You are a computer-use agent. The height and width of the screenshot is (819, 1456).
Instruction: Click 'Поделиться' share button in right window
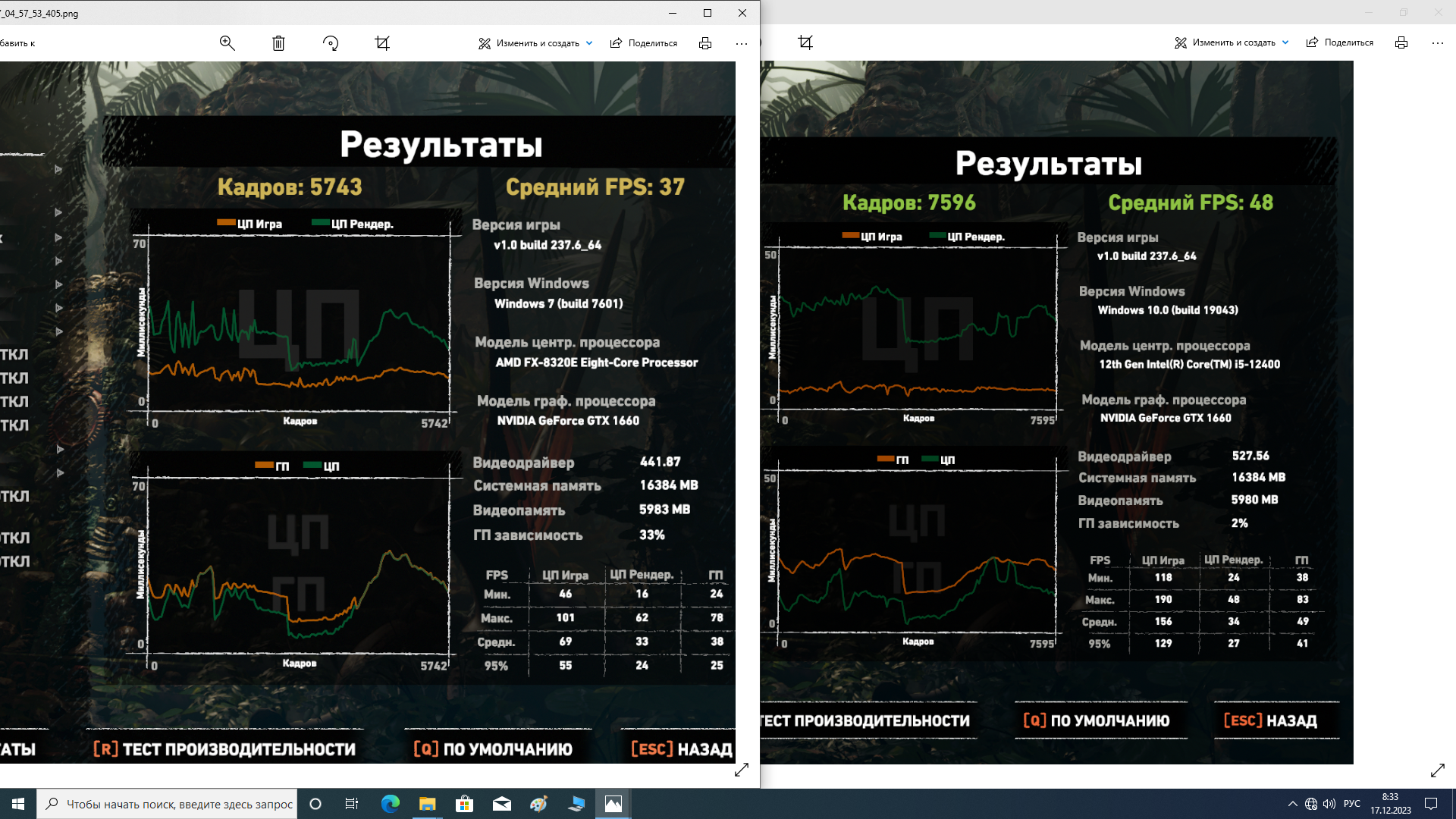(x=1340, y=42)
